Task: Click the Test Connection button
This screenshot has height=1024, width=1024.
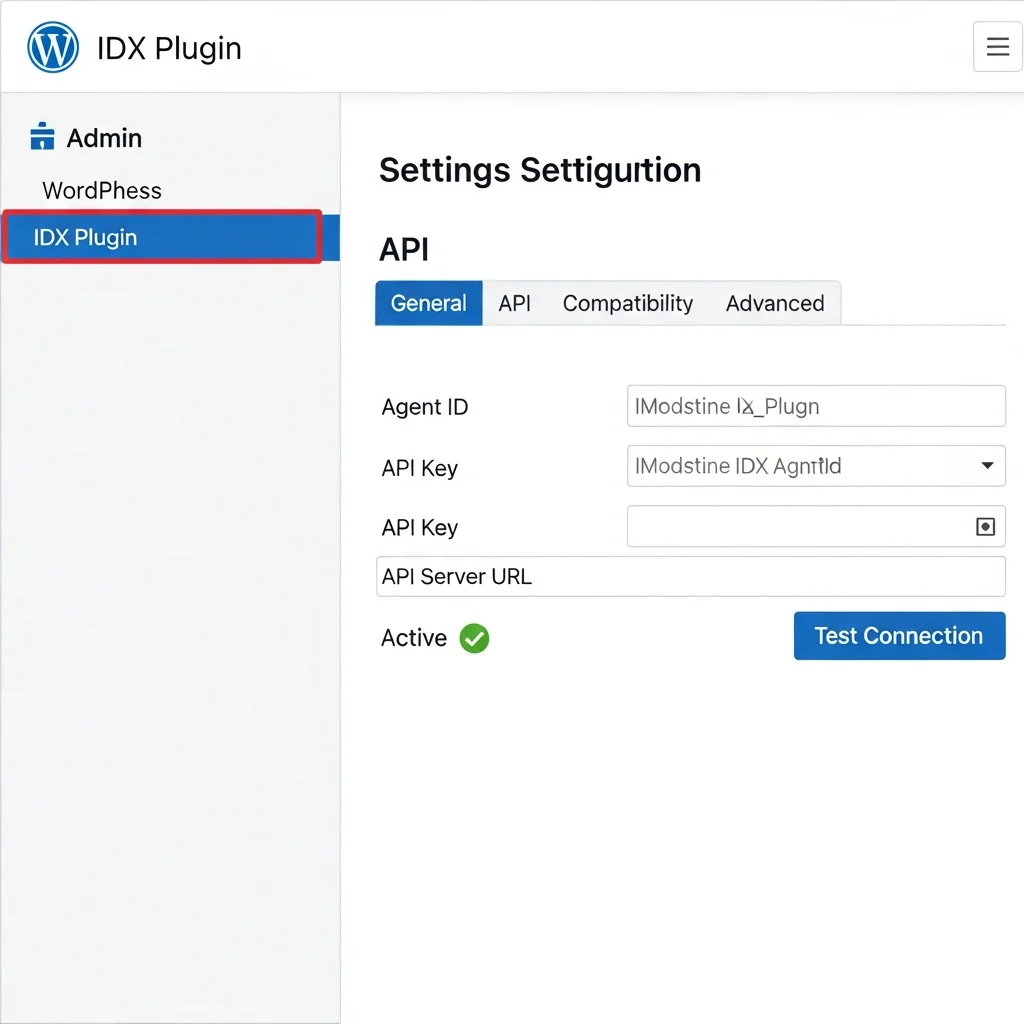Action: pyautogui.click(x=899, y=635)
